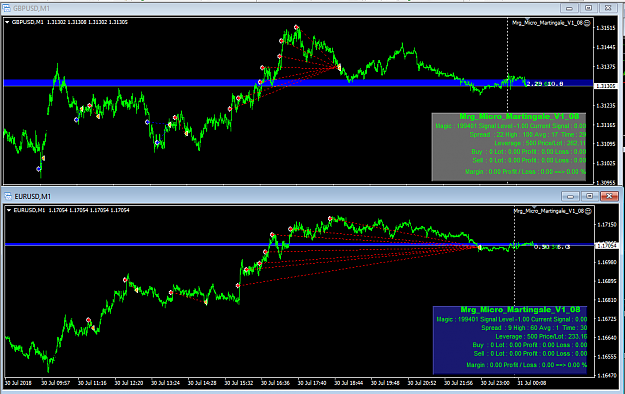Click the 30 Jul 12:20 time label

[129, 383]
